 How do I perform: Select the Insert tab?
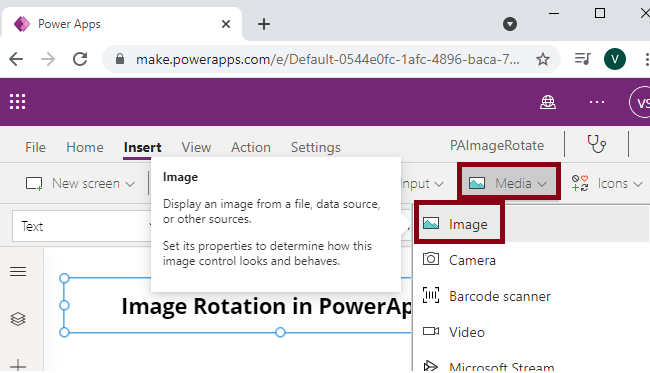142,147
